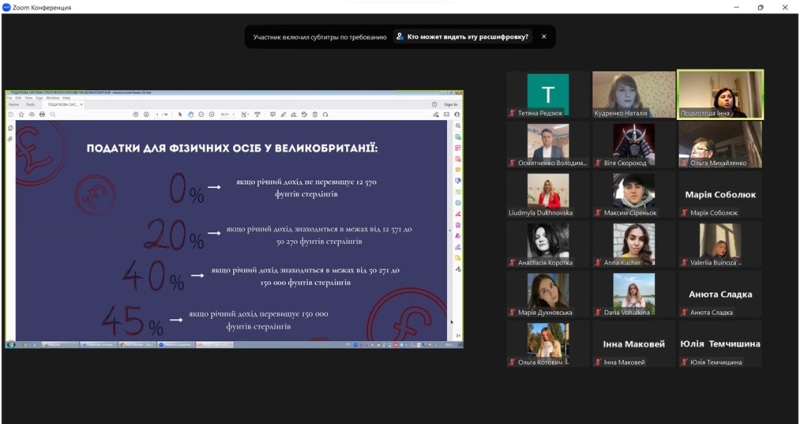Screen dimensions: 800x424
Task: Select Тетяна Редзюк participant tile
Action: click(548, 95)
